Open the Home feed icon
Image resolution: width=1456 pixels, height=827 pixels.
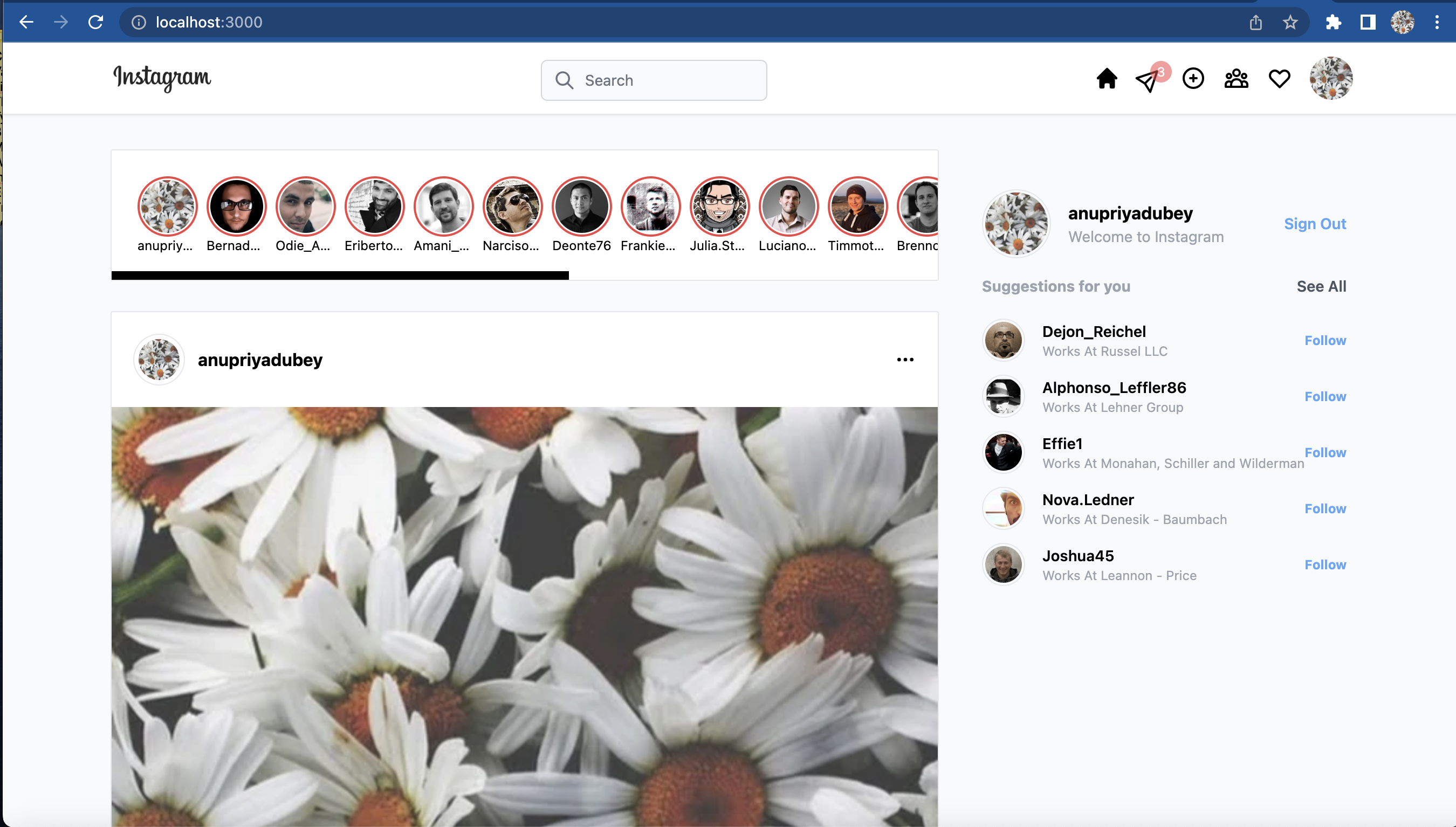point(1106,78)
